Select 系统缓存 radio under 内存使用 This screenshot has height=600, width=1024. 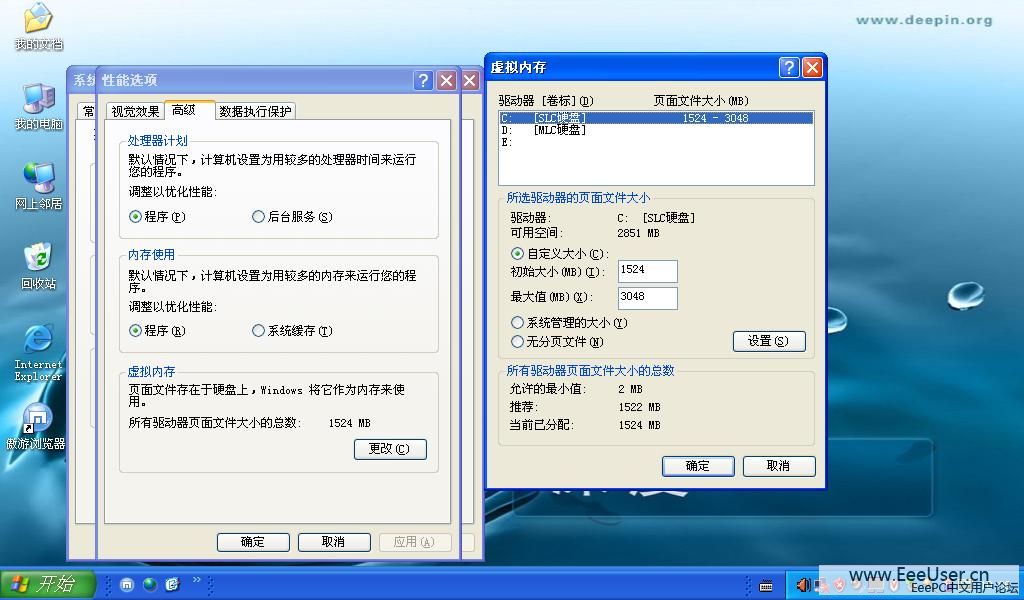259,331
